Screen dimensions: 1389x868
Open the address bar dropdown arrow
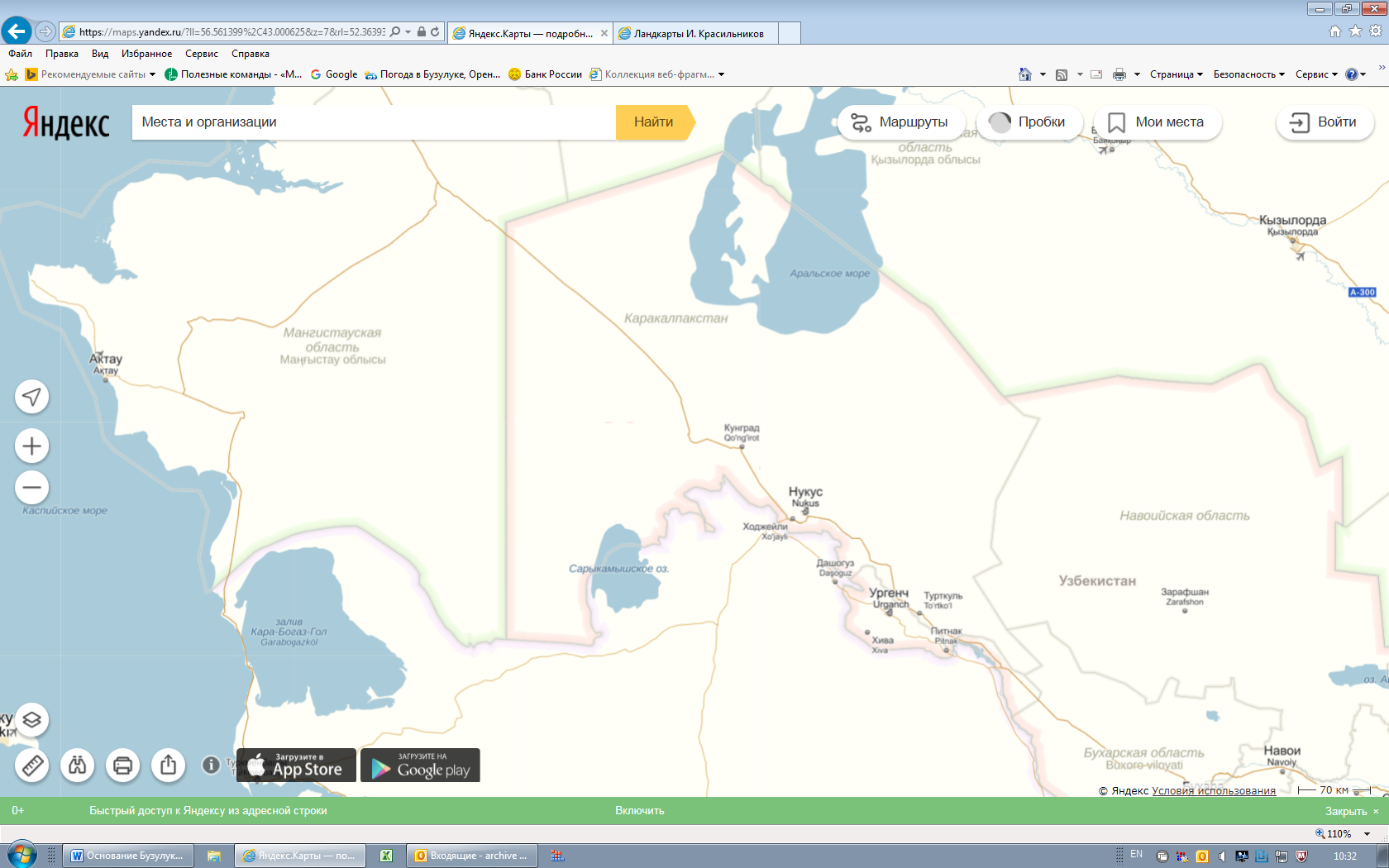408,31
